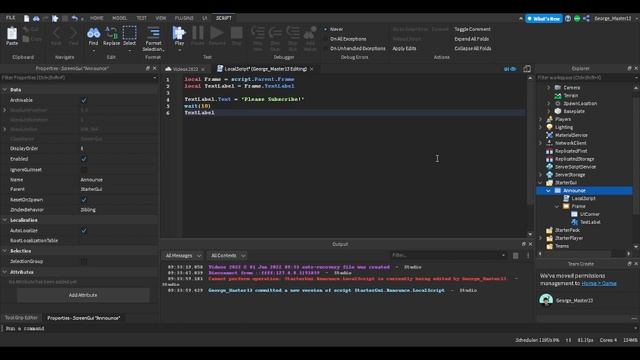Follow the Home > Game link
Image resolution: width=640 pixels, height=360 pixels.
pyautogui.click(x=599, y=283)
